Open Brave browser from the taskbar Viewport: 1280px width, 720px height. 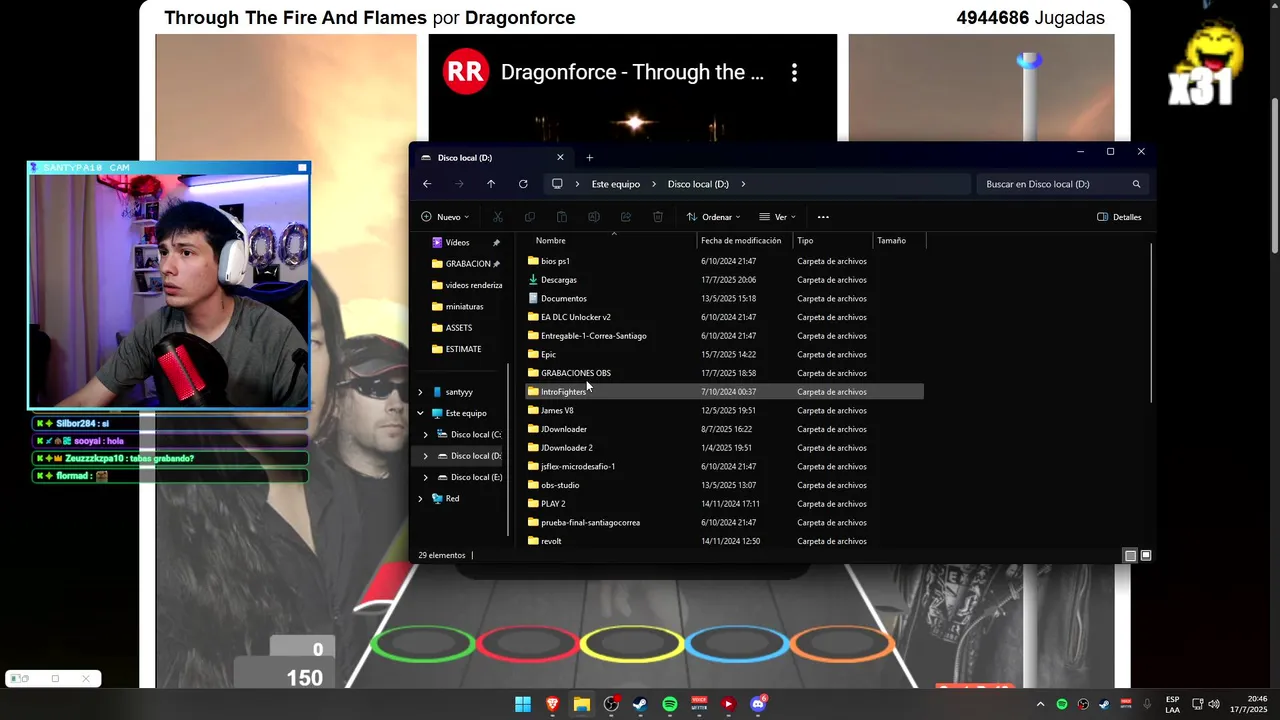(x=552, y=705)
